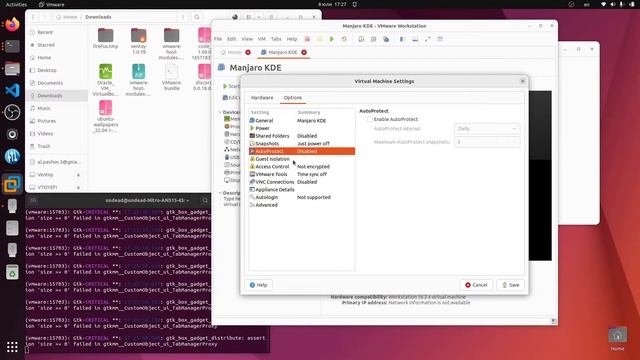640x360 pixels.
Task: Click the red power off toolbar icon
Action: (307, 39)
